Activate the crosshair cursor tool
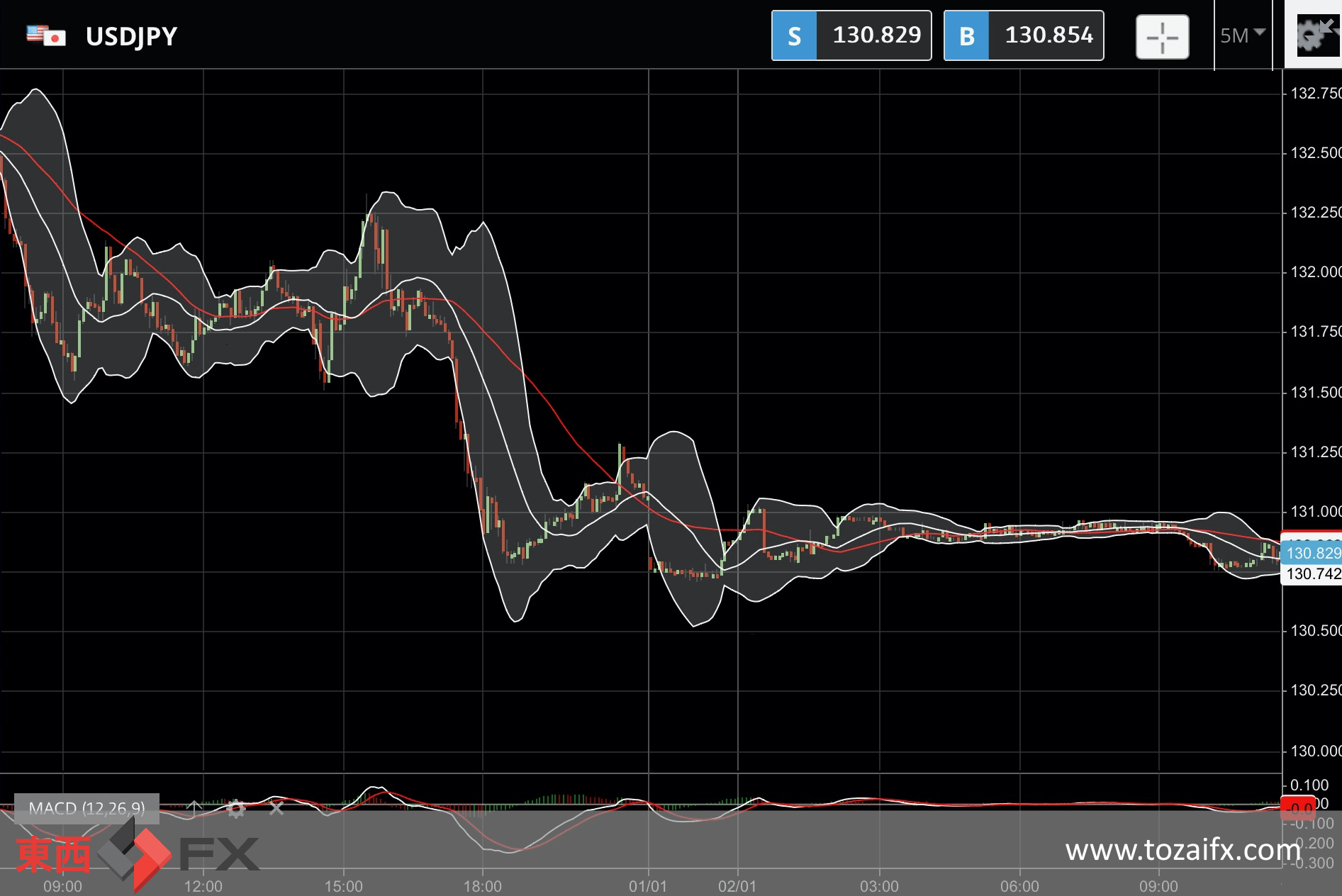This screenshot has height=896, width=1342. coord(1162,37)
